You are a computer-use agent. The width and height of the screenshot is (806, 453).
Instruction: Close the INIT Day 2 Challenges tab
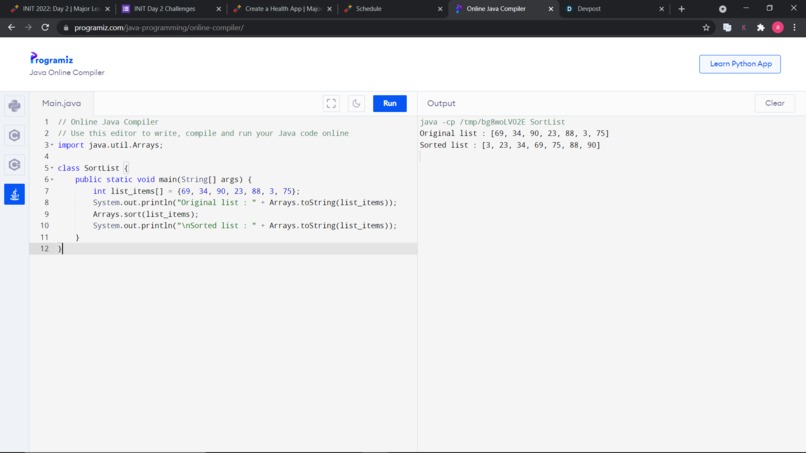tap(218, 9)
